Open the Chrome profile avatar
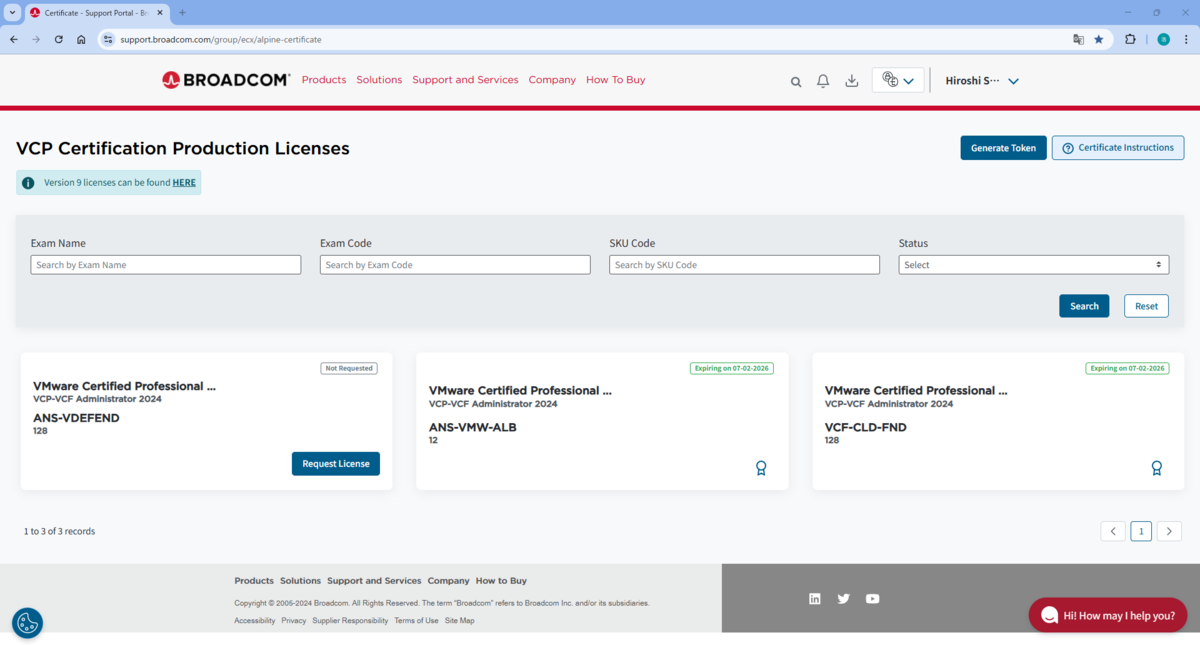 click(x=1163, y=39)
